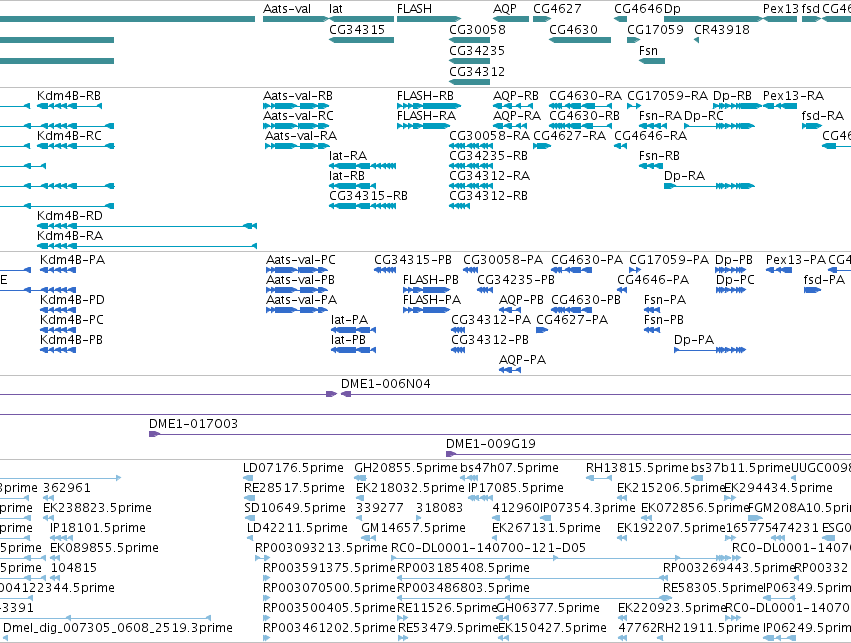This screenshot has width=851, height=643.
Task: Select the Aats-val gene bar
Action: tap(294, 19)
